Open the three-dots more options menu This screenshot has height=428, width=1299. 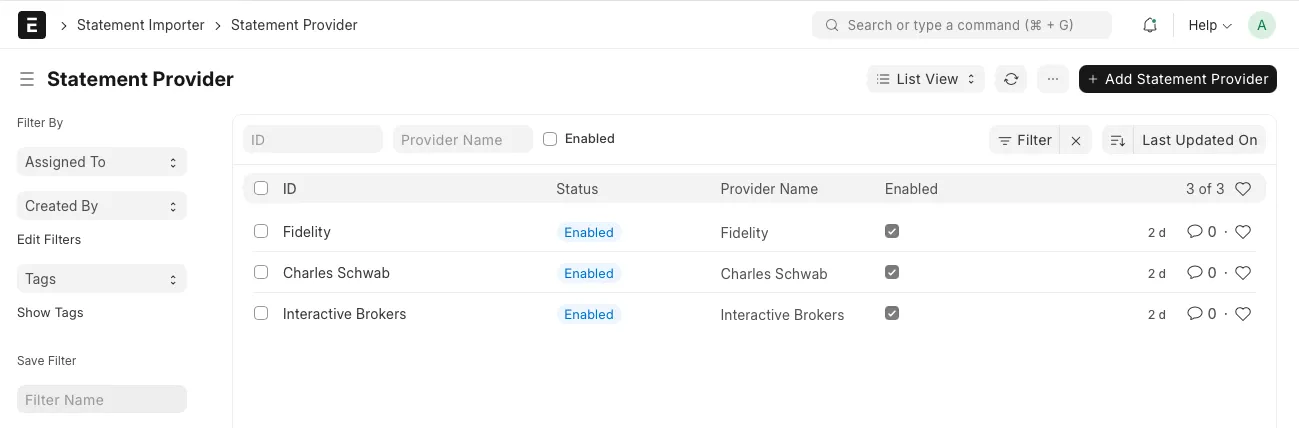[x=1052, y=79]
